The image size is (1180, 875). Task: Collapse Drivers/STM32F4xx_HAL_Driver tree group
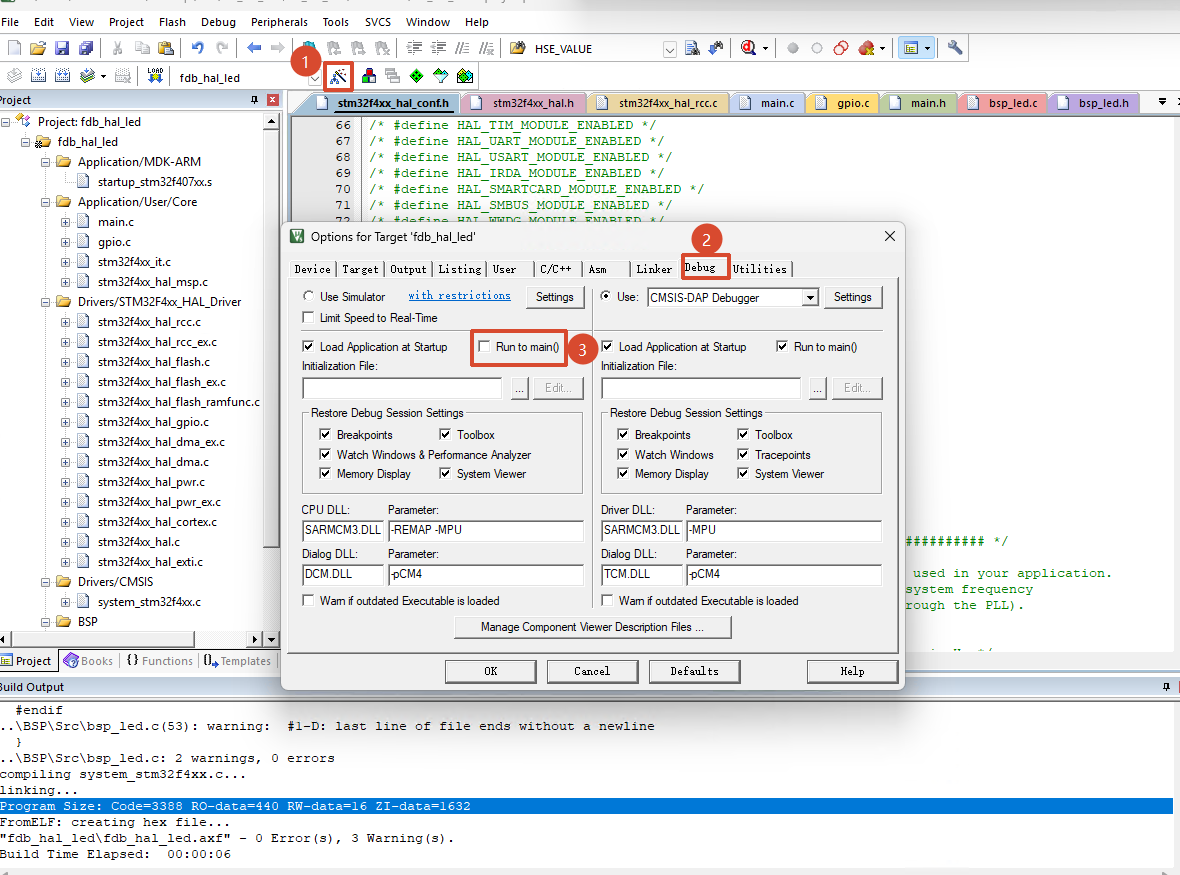pos(45,302)
